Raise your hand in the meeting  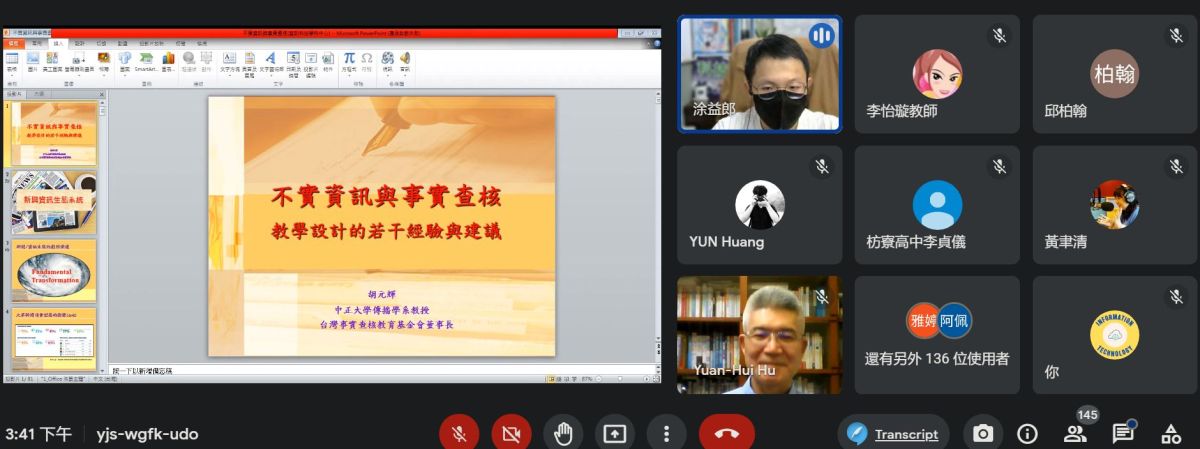563,433
